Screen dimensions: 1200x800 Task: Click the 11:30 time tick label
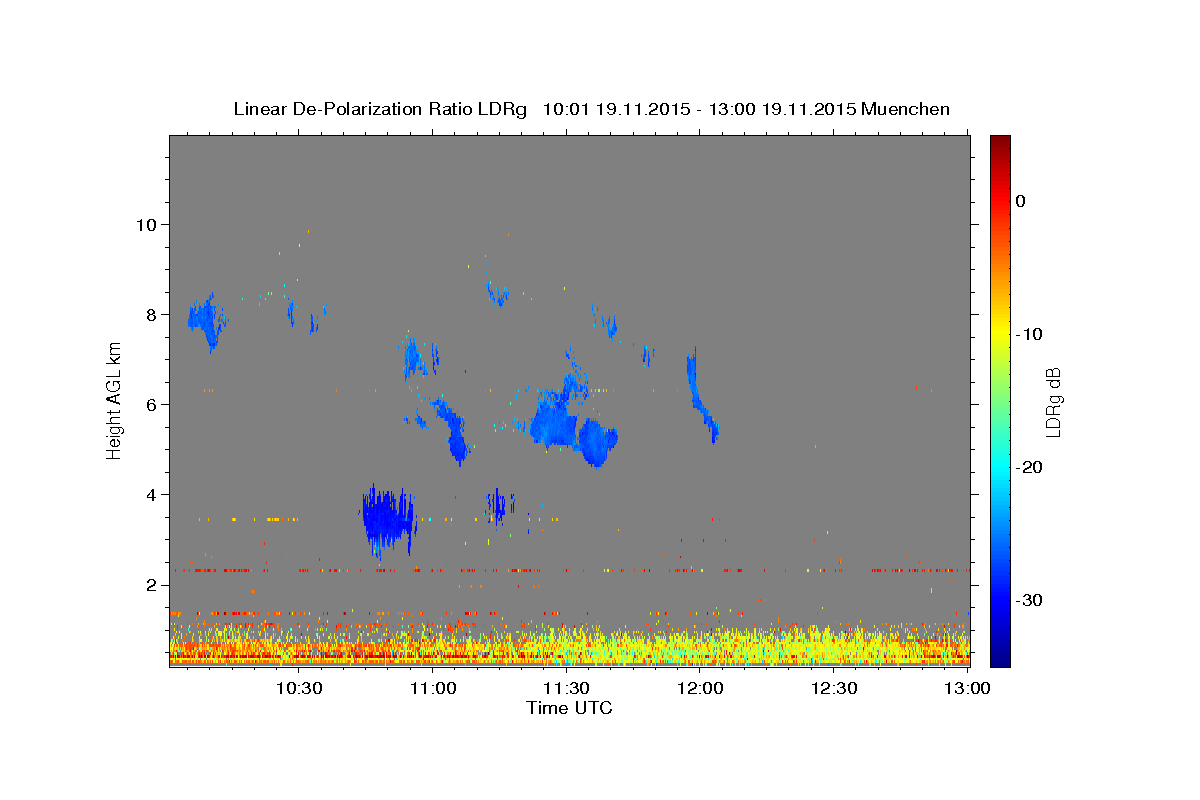566,688
